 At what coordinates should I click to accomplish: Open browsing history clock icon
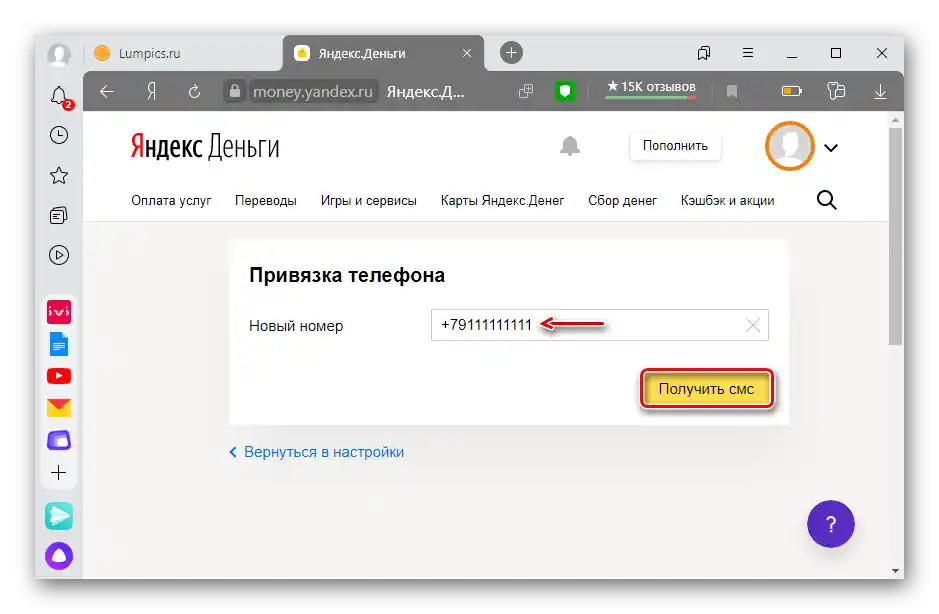point(59,135)
